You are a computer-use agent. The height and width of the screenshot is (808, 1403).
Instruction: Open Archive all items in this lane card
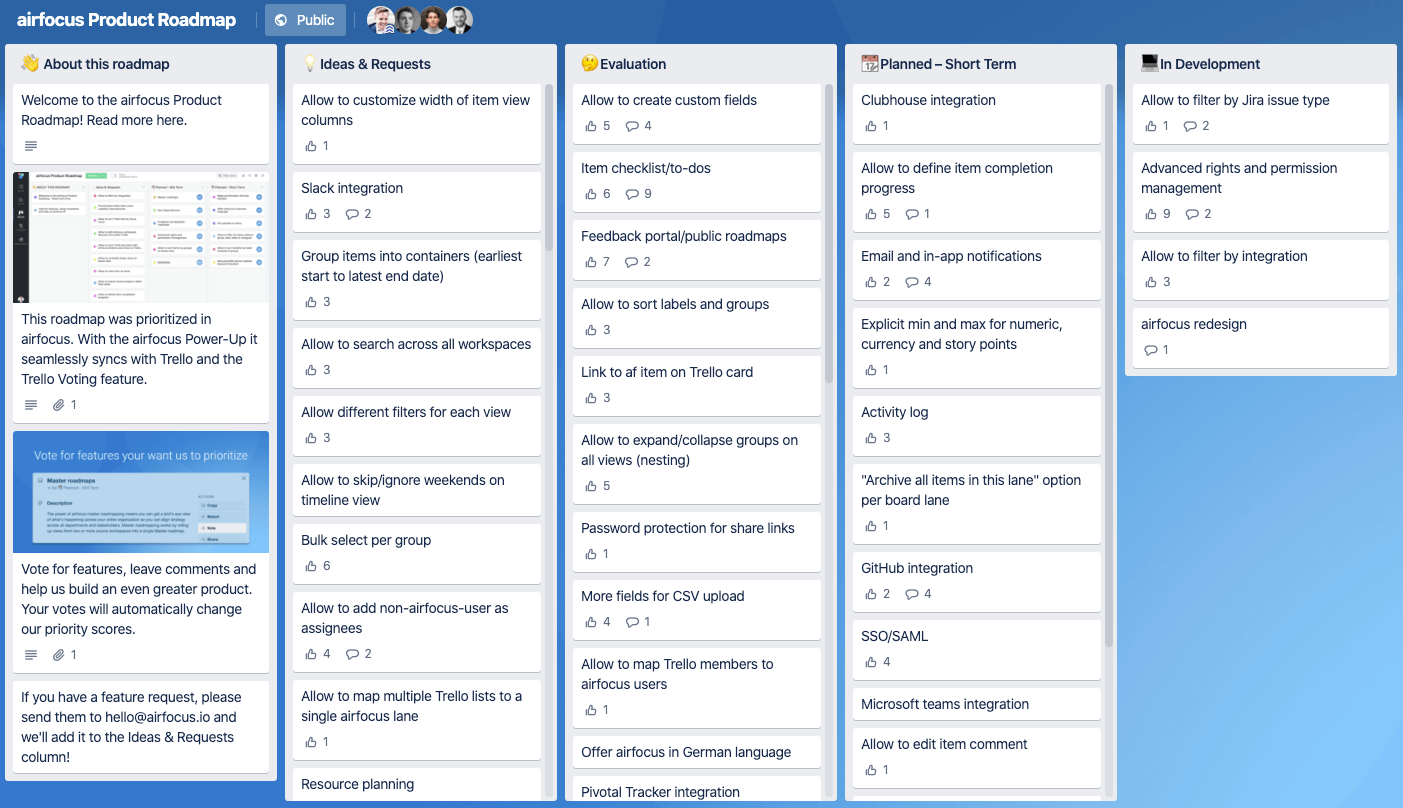tap(976, 503)
